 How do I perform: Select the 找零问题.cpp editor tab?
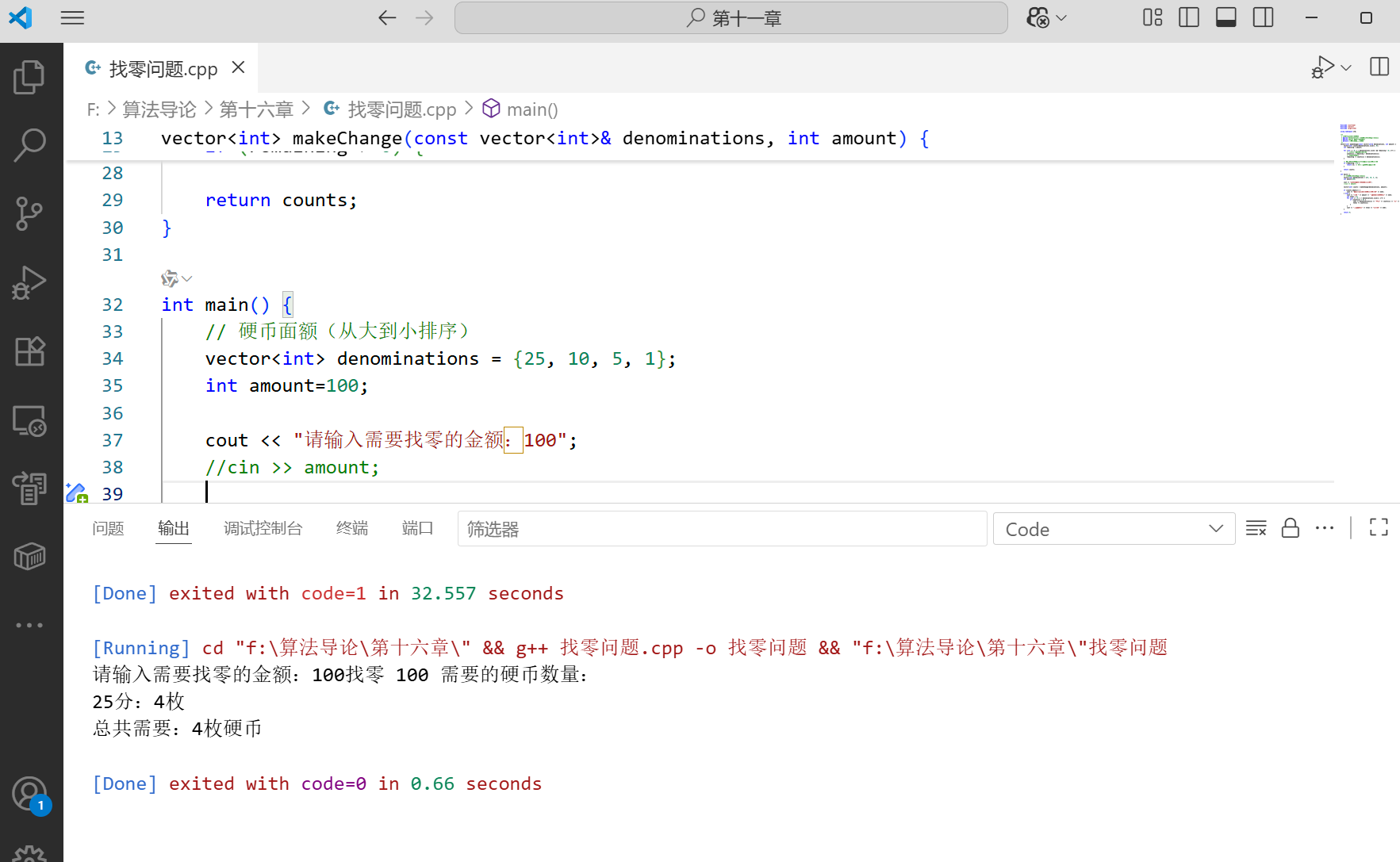pyautogui.click(x=162, y=68)
